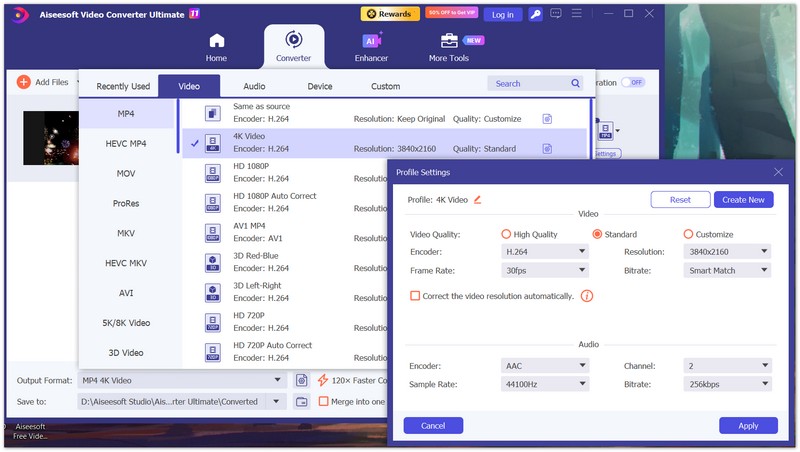Enable Merge into one file checkbox
The height and width of the screenshot is (452, 800).
pyautogui.click(x=323, y=401)
